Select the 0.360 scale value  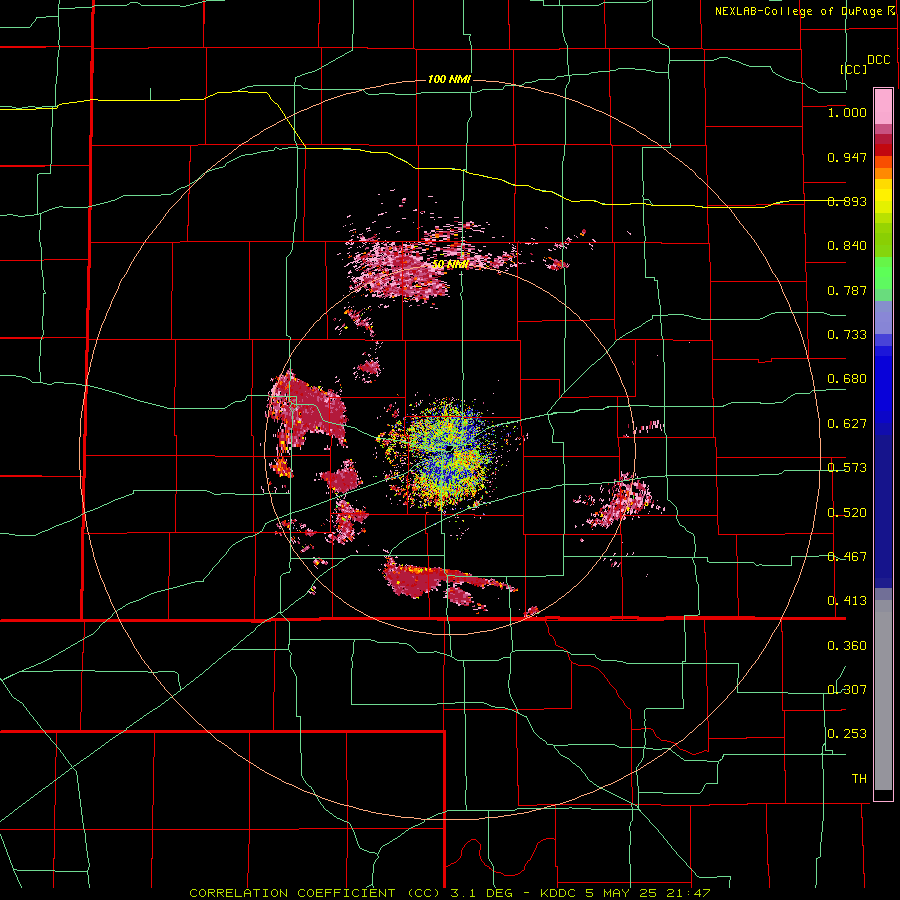pos(847,646)
